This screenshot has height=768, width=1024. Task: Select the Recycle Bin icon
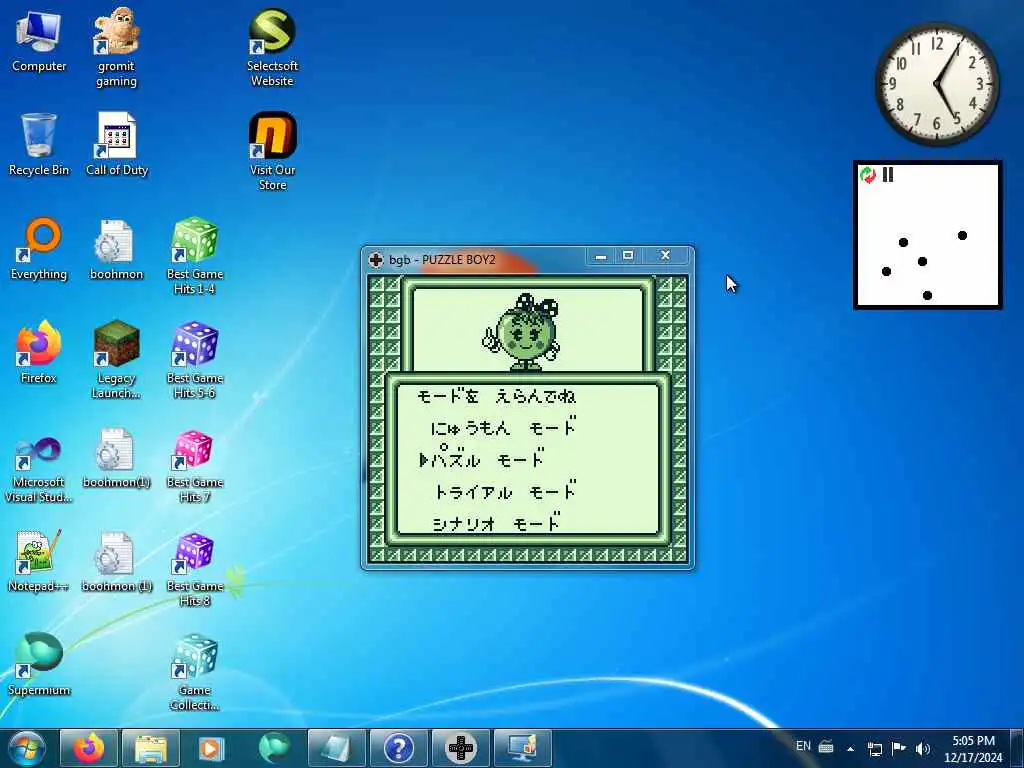(39, 144)
